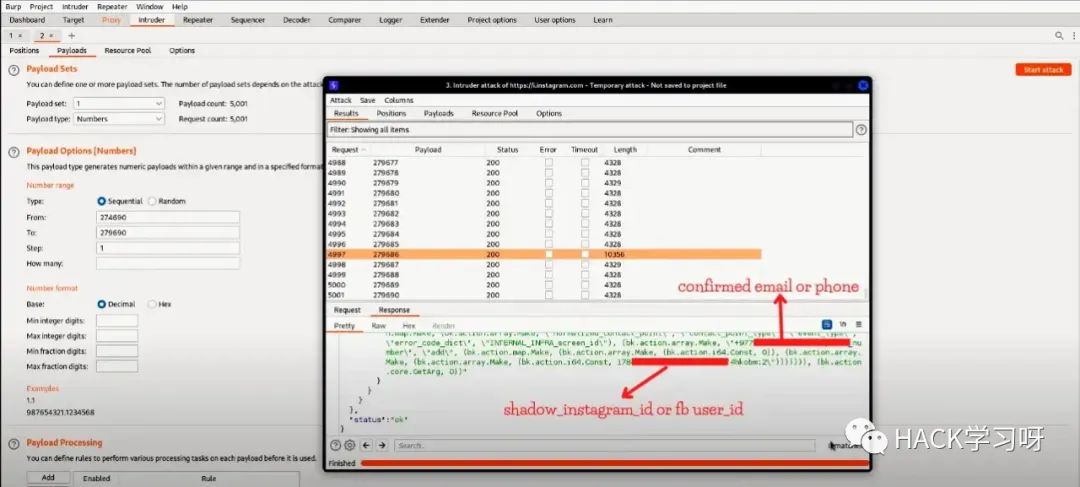Viewport: 1080px width, 487px height.
Task: Click the main window search magnifier icon
Action: pos(1059,35)
